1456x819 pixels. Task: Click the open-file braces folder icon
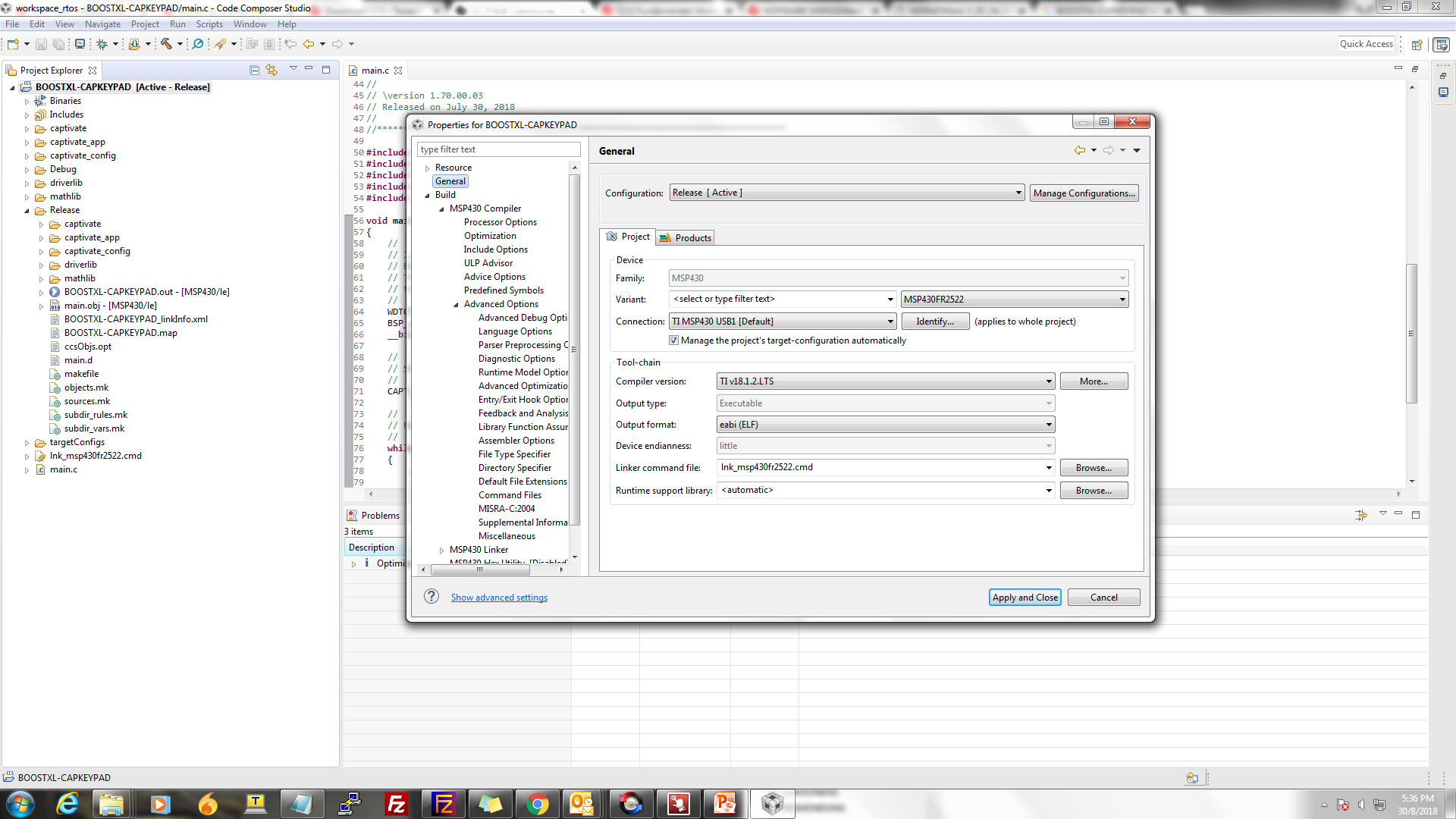pos(134,44)
